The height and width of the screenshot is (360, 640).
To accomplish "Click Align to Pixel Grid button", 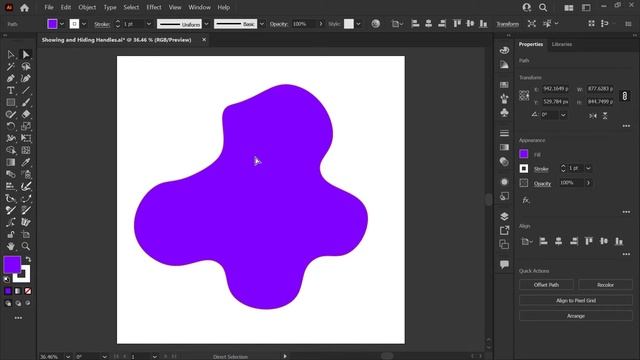I will pos(576,300).
